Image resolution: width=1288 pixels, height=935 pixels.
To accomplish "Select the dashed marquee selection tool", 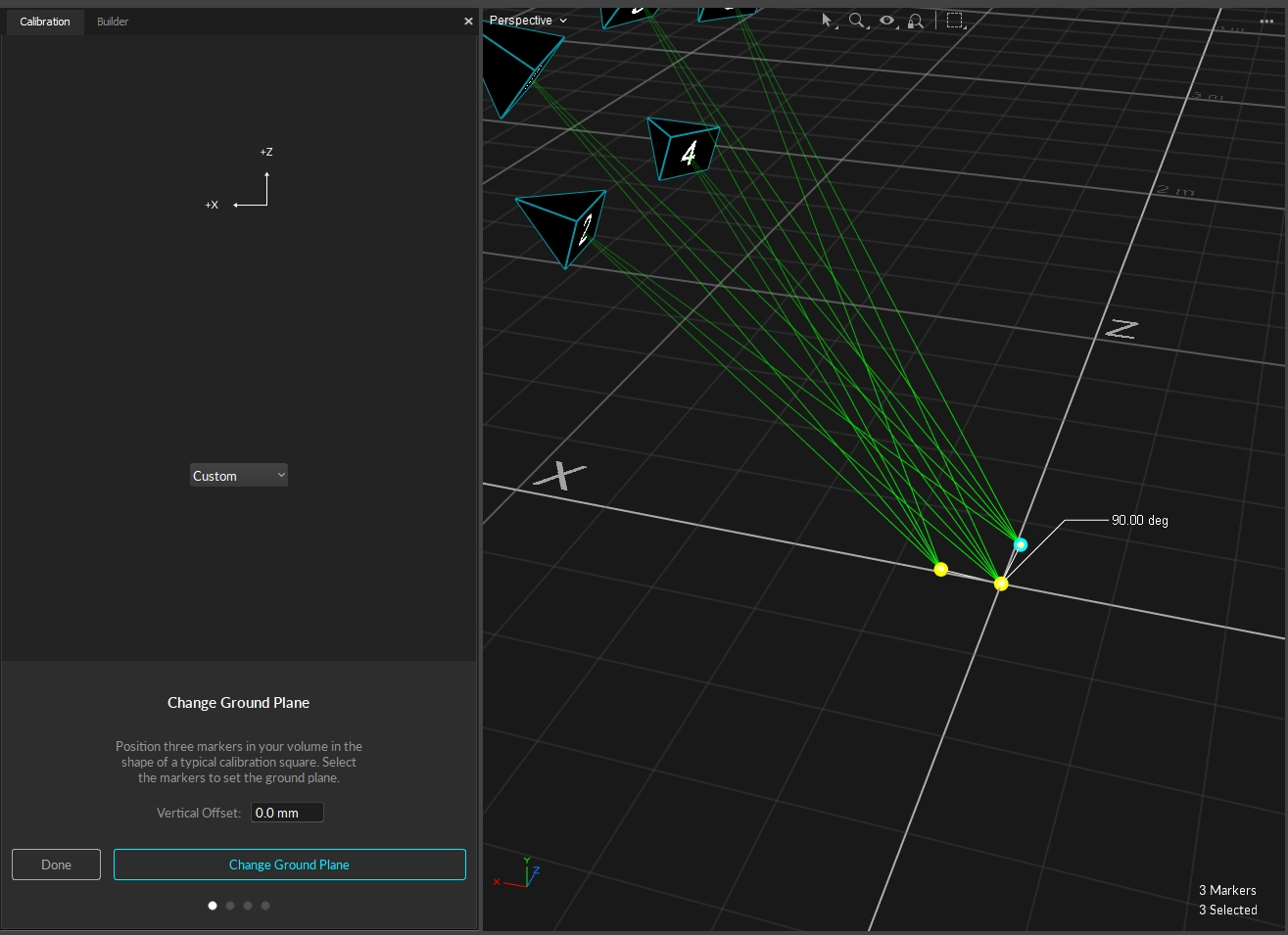I will [x=954, y=21].
